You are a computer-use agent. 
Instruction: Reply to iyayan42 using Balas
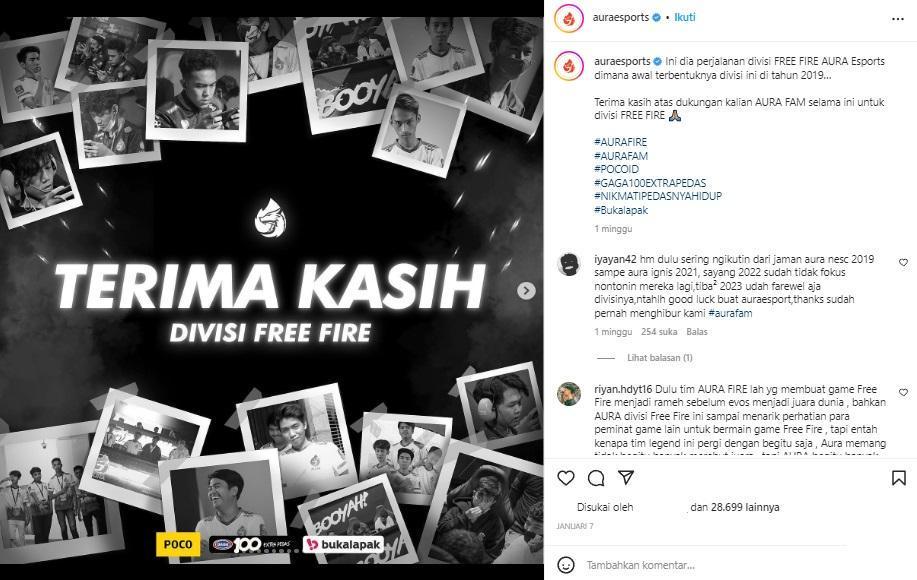[697, 332]
